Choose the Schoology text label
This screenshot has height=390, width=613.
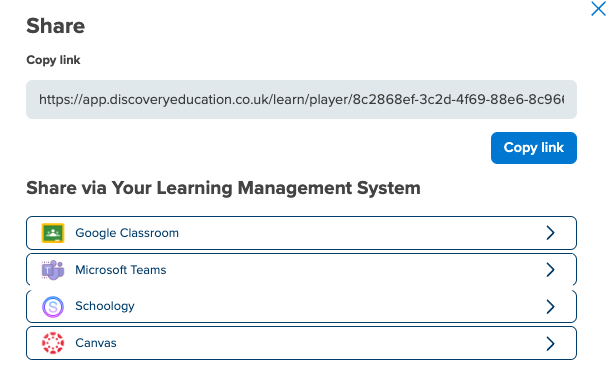click(x=105, y=306)
